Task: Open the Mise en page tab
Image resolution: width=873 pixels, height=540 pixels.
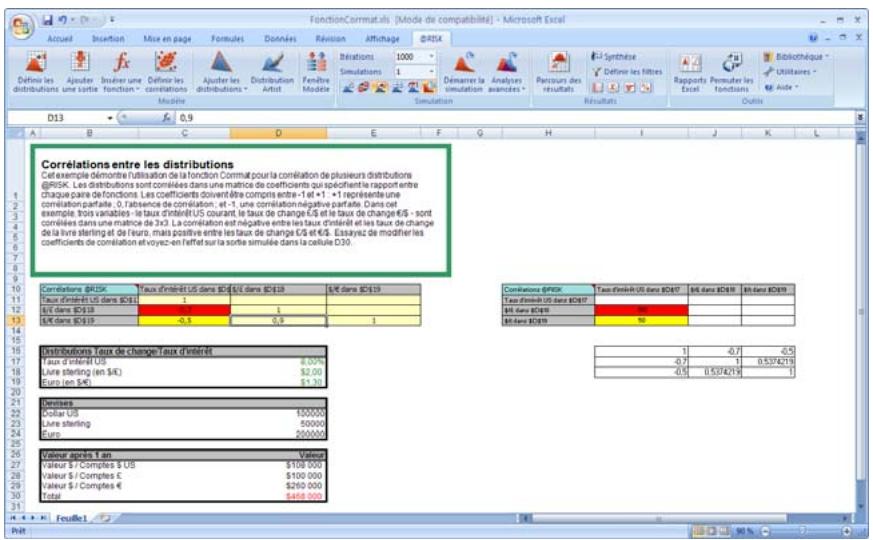Action: point(167,37)
